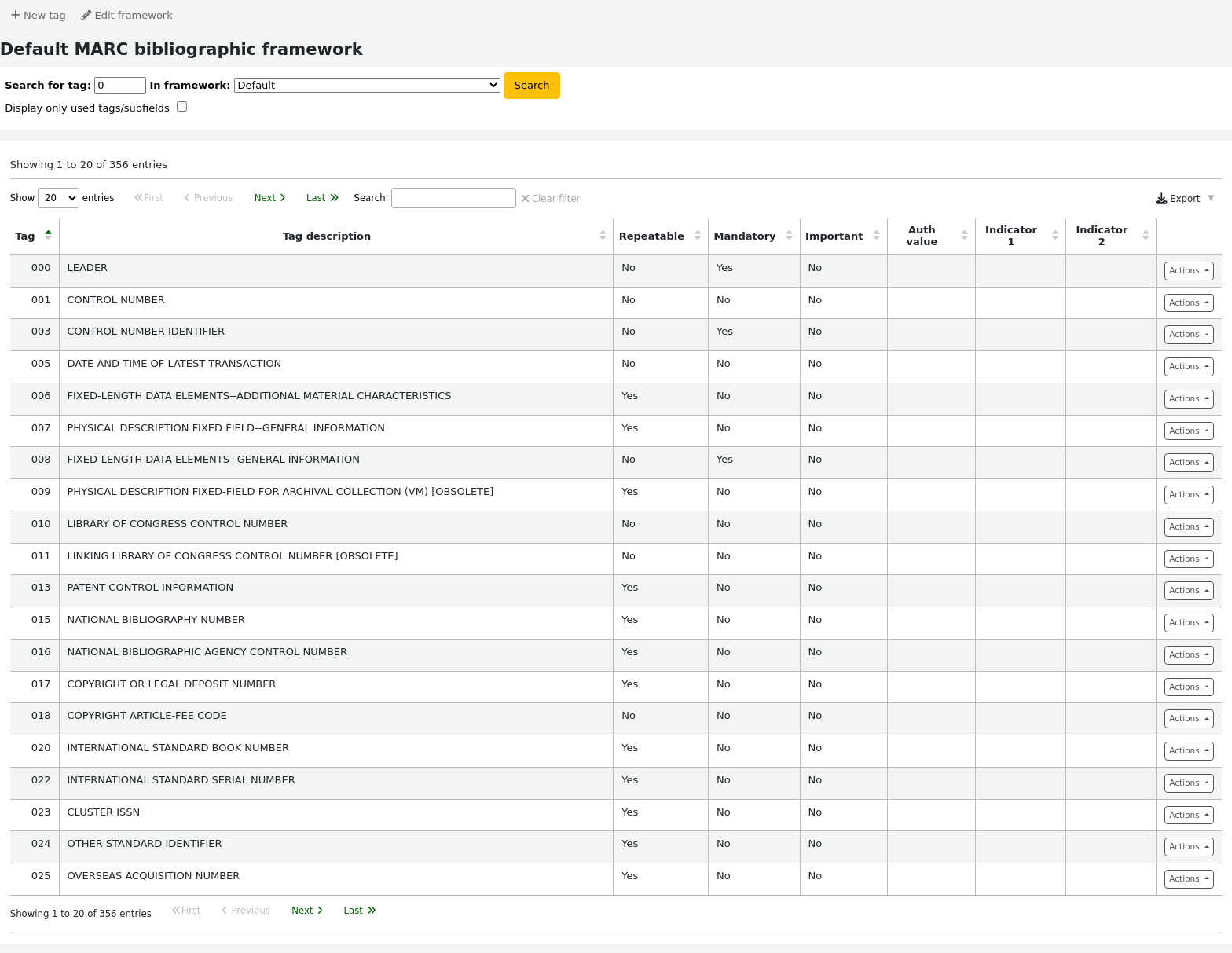
Task: Toggle Display only used tags/subfields checkbox
Action: pyautogui.click(x=182, y=107)
